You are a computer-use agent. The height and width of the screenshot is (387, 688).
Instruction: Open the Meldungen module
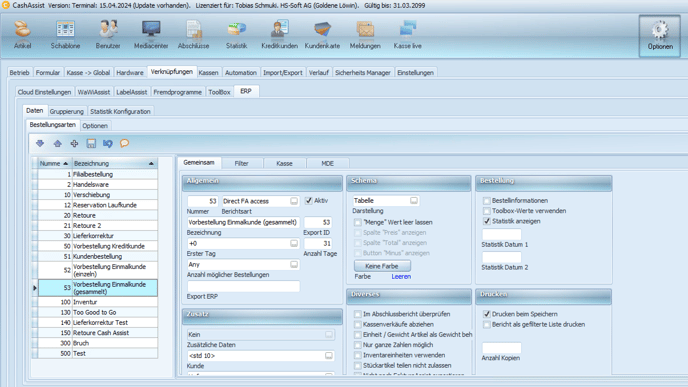click(x=365, y=34)
